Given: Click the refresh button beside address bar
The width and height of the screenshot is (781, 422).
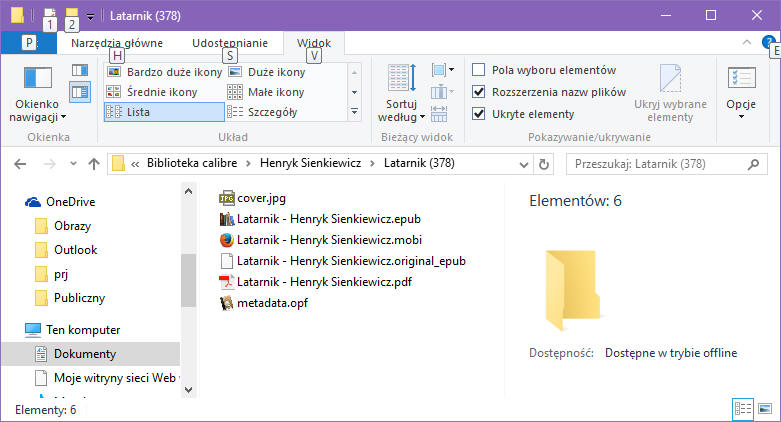Looking at the screenshot, I should pos(543,164).
